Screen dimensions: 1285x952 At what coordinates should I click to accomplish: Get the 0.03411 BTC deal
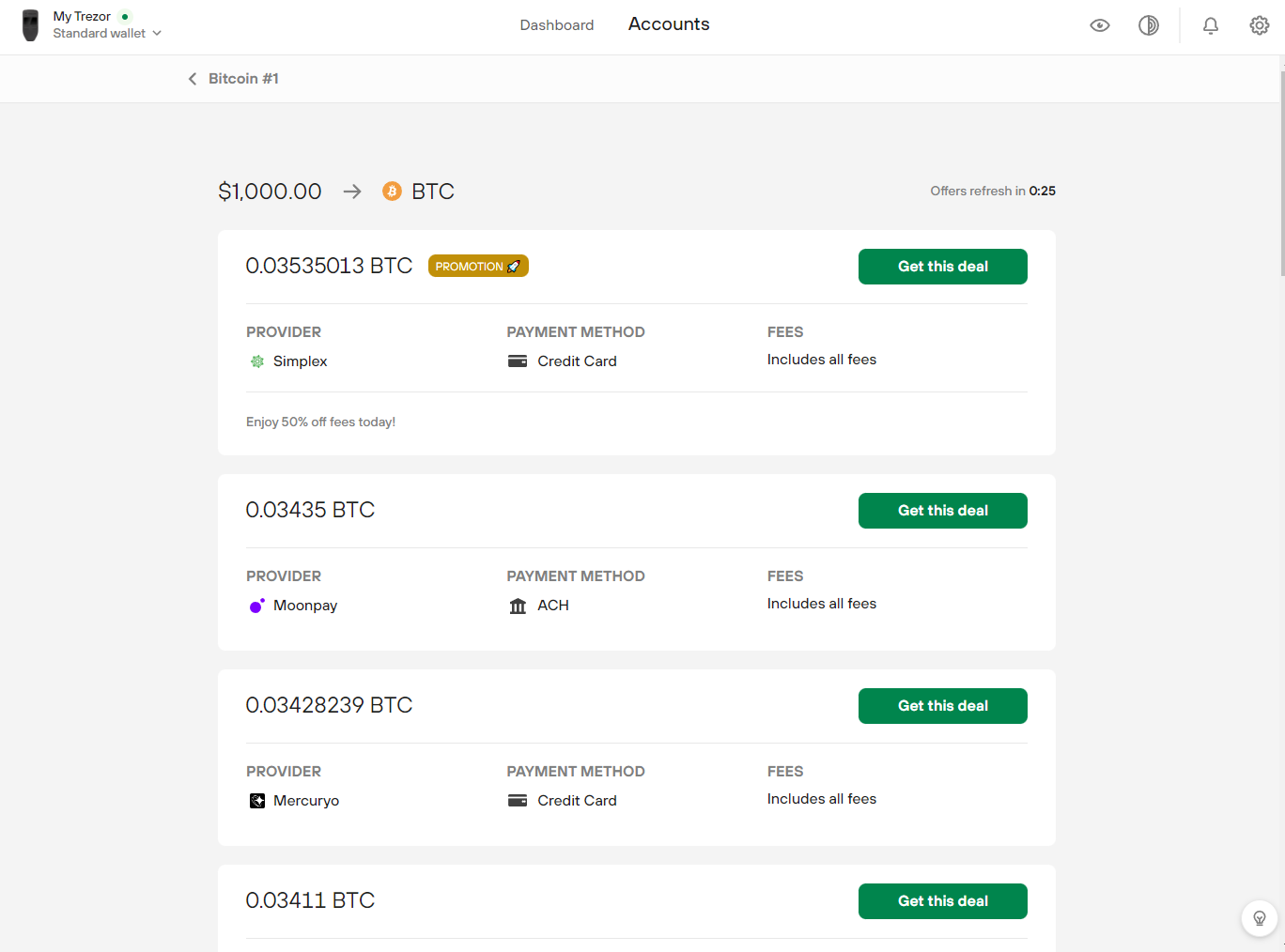click(943, 901)
